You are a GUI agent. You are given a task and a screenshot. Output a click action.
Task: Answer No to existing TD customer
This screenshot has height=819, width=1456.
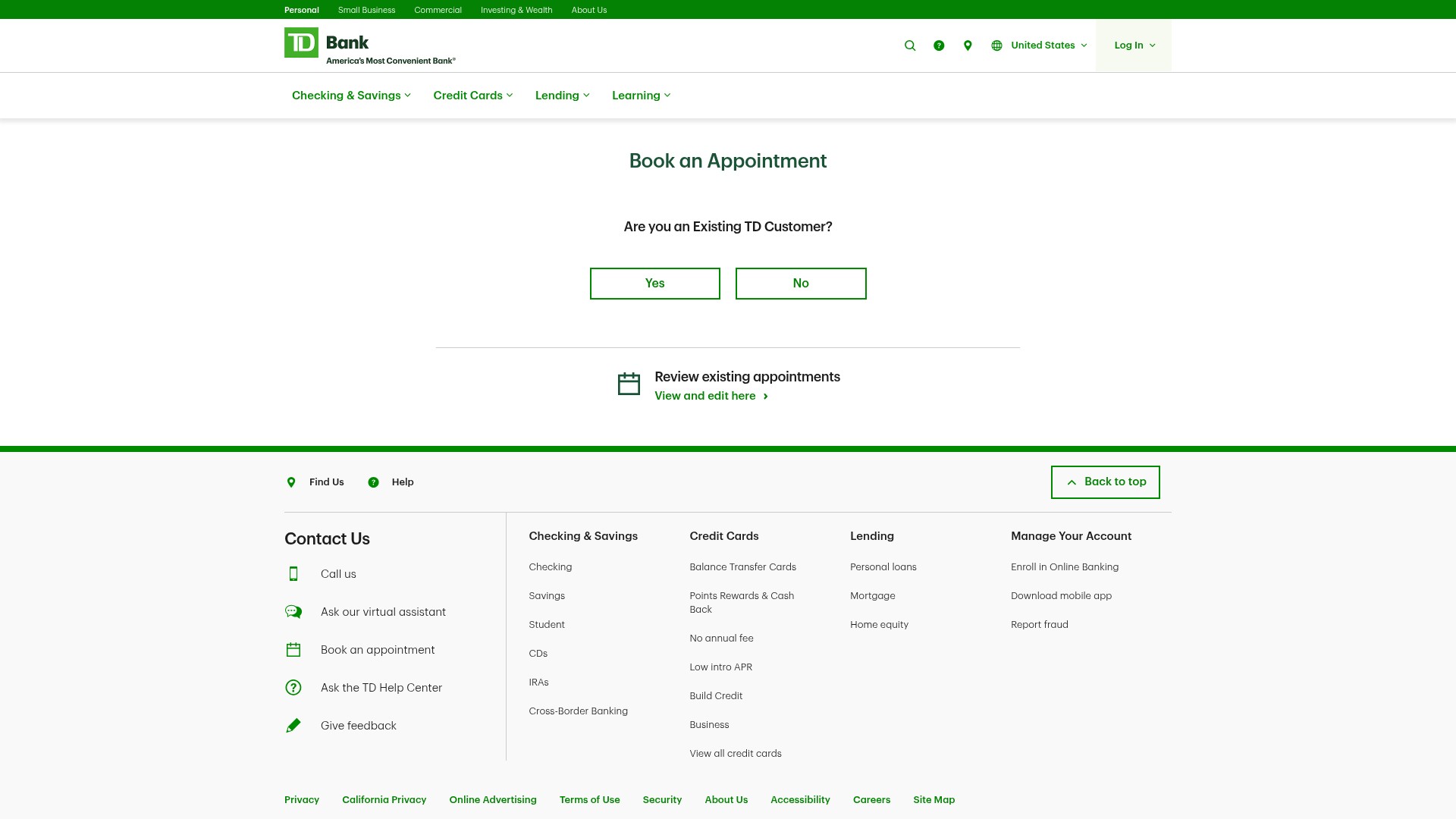pyautogui.click(x=801, y=284)
